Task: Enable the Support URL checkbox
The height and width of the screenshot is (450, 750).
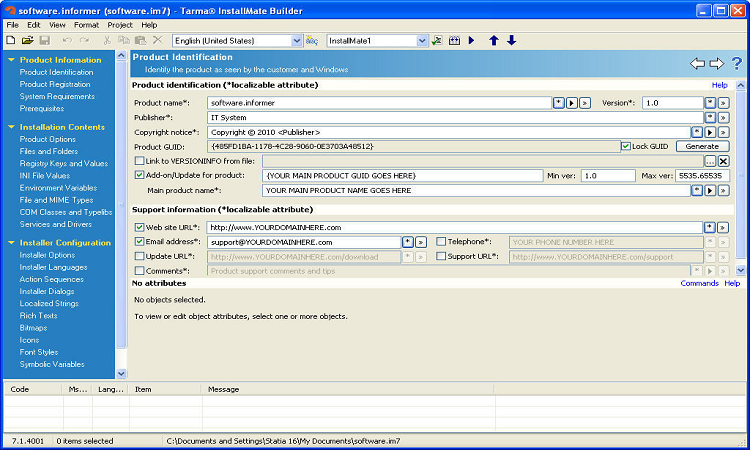Action: pyautogui.click(x=441, y=256)
